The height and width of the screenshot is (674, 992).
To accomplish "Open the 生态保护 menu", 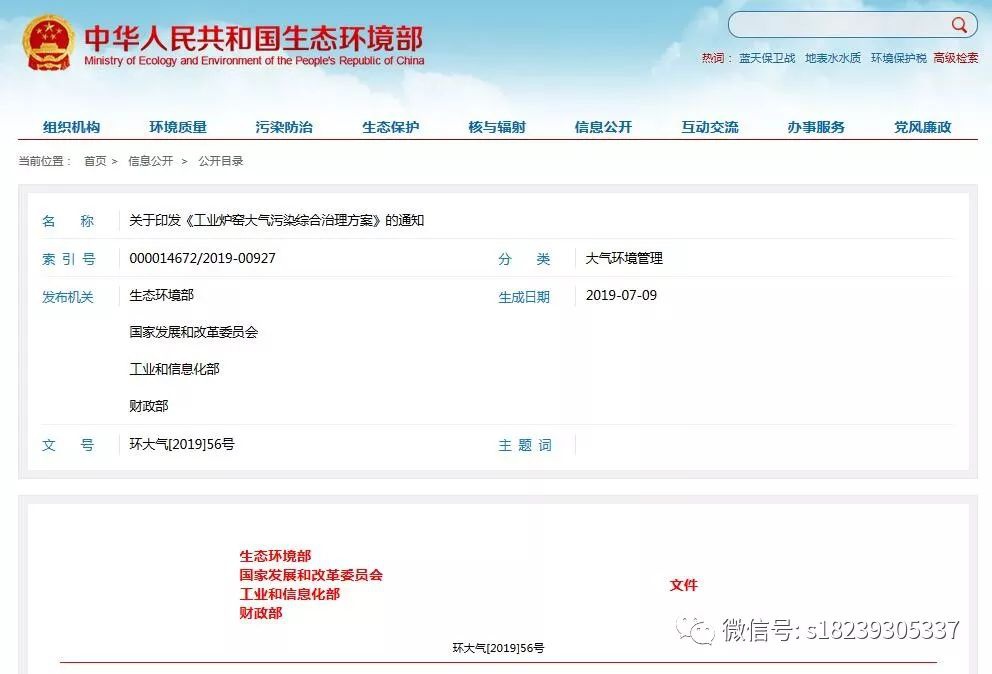I will click(x=390, y=127).
